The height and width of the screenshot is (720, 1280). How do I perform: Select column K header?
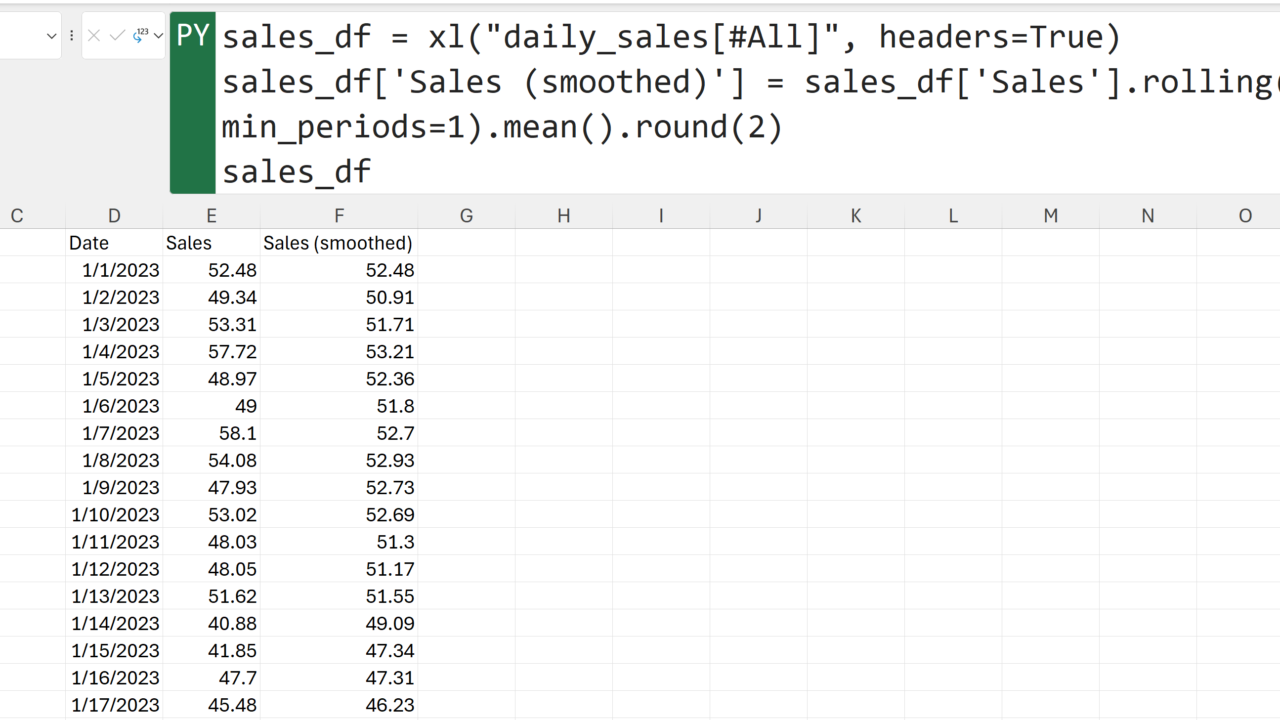856,216
